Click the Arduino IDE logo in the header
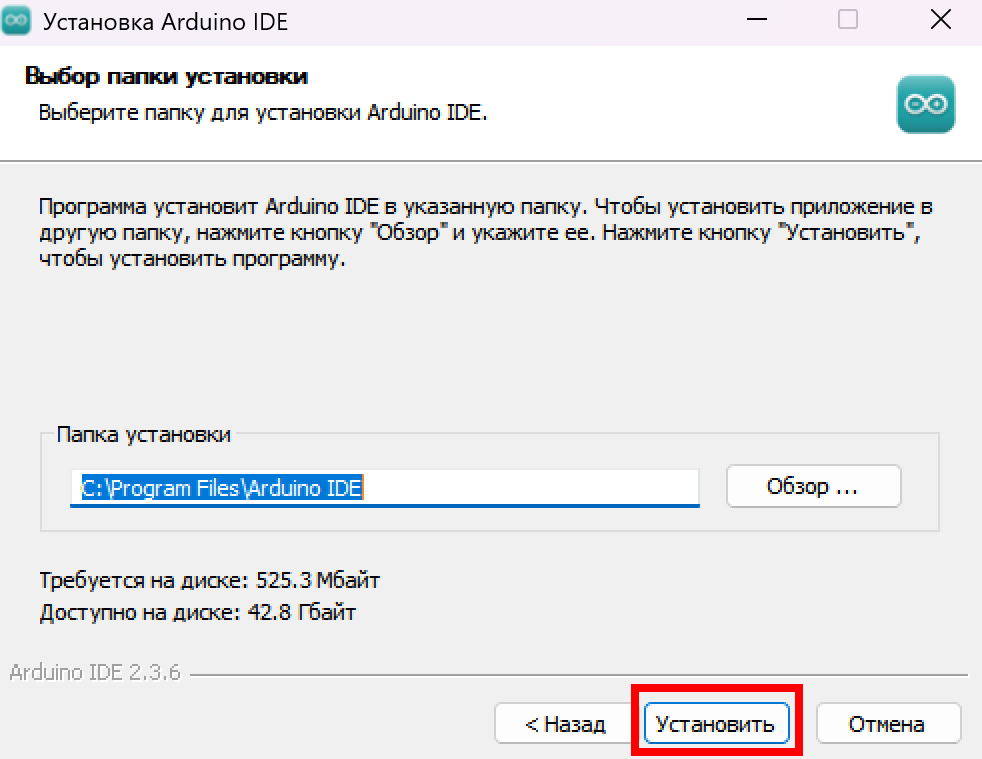This screenshot has height=759, width=982. coord(925,103)
